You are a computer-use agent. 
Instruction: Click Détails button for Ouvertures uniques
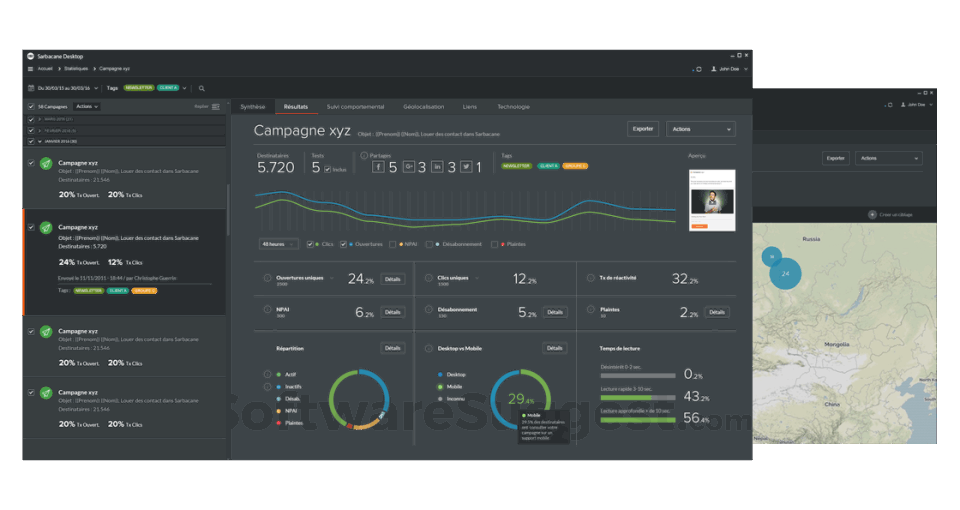pyautogui.click(x=392, y=279)
